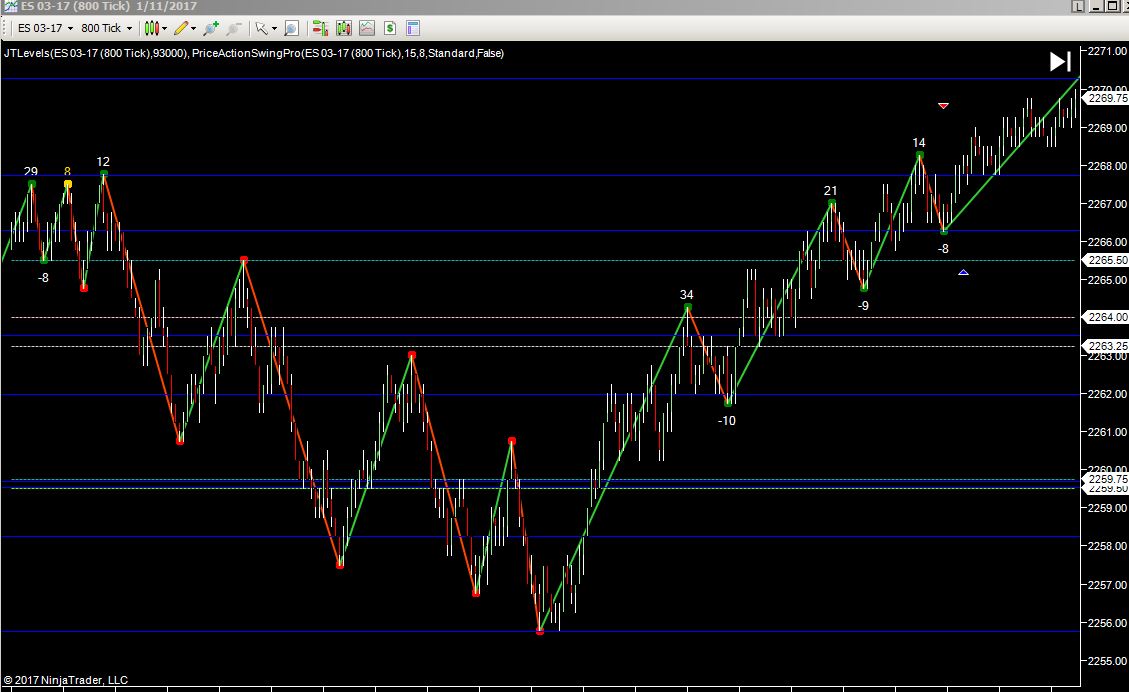Select the arrow pointer cursor tool
Viewport: 1129px width, 692px height.
(x=261, y=28)
